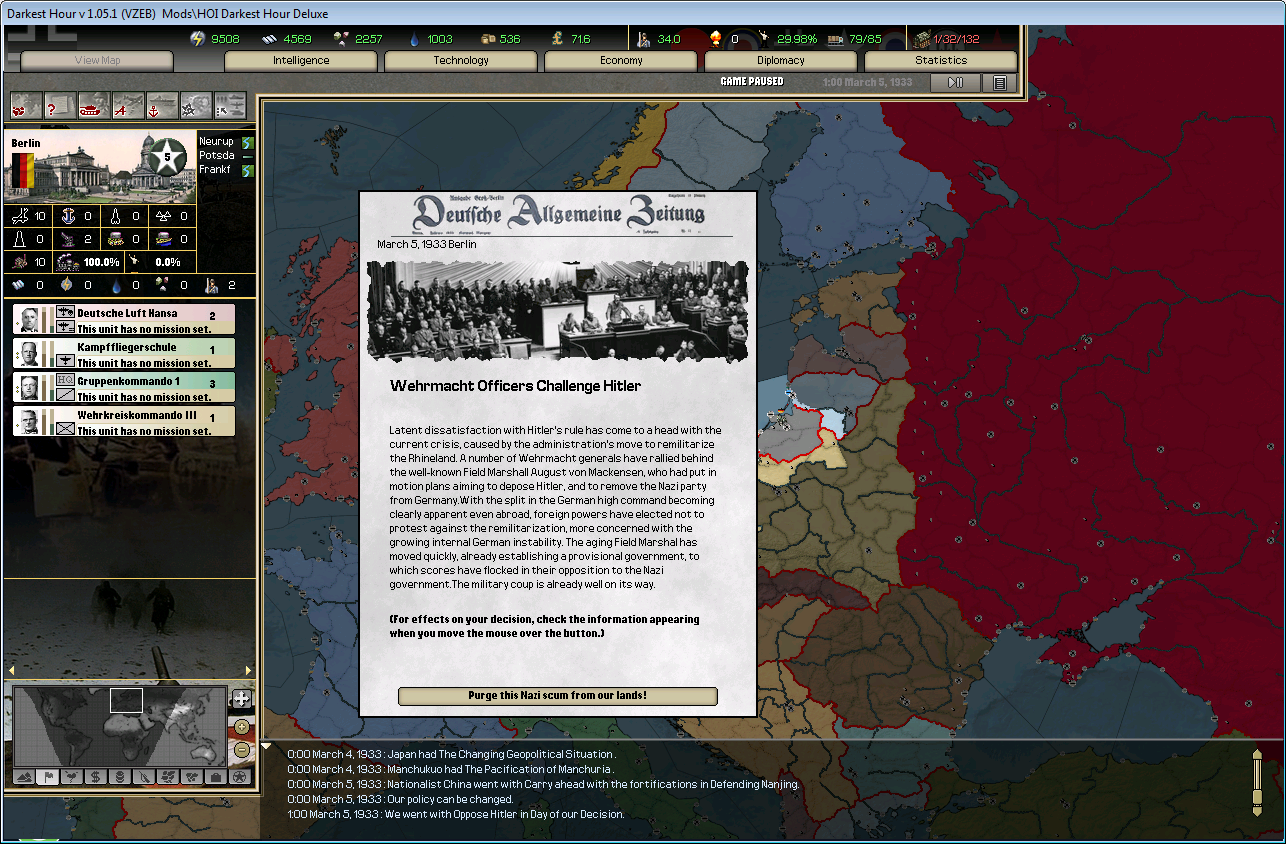The width and height of the screenshot is (1286, 844).
Task: Select the Wehrkreiskommando III unit
Action: [x=124, y=421]
